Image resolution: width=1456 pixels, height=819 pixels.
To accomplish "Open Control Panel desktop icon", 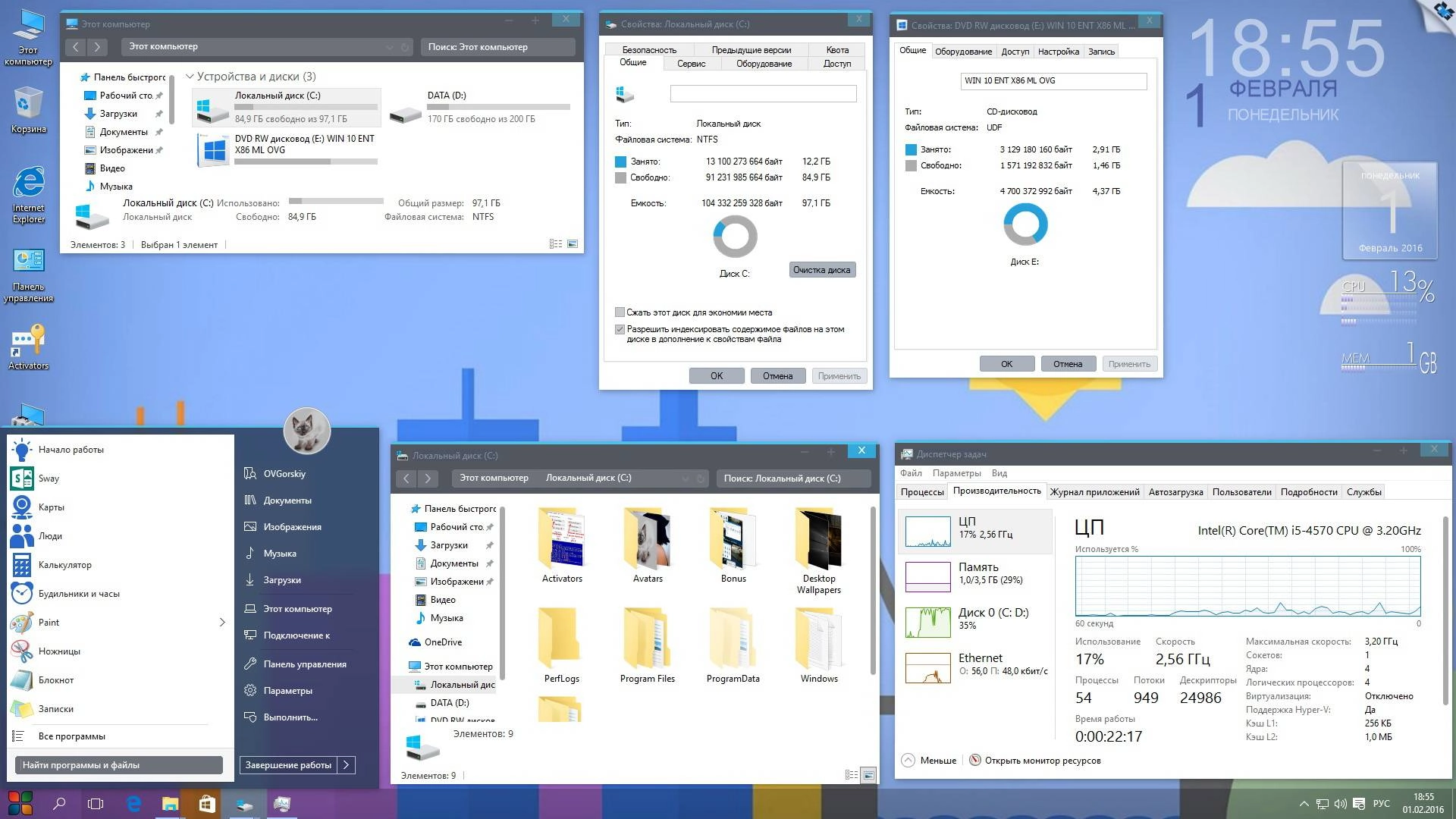I will 28,275.
